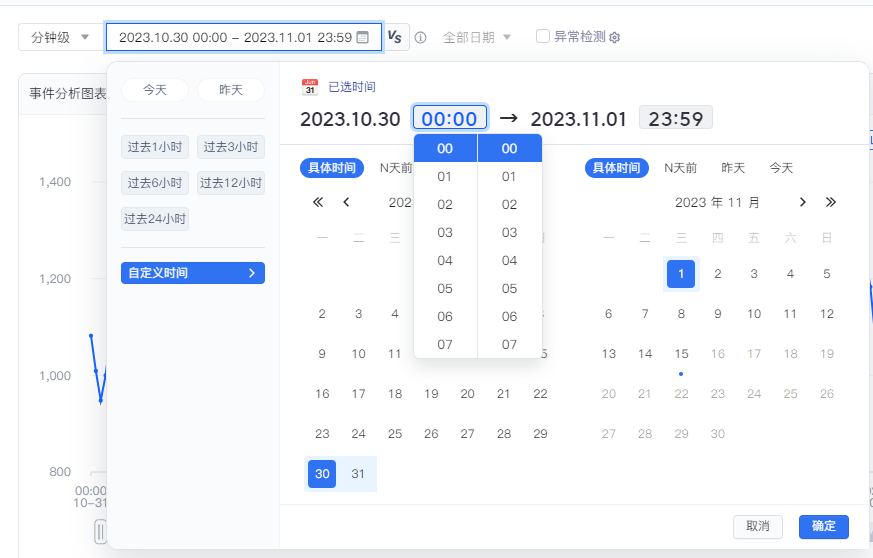The image size is (873, 558).
Task: Enable the 异常检测 checkbox
Action: [x=543, y=36]
